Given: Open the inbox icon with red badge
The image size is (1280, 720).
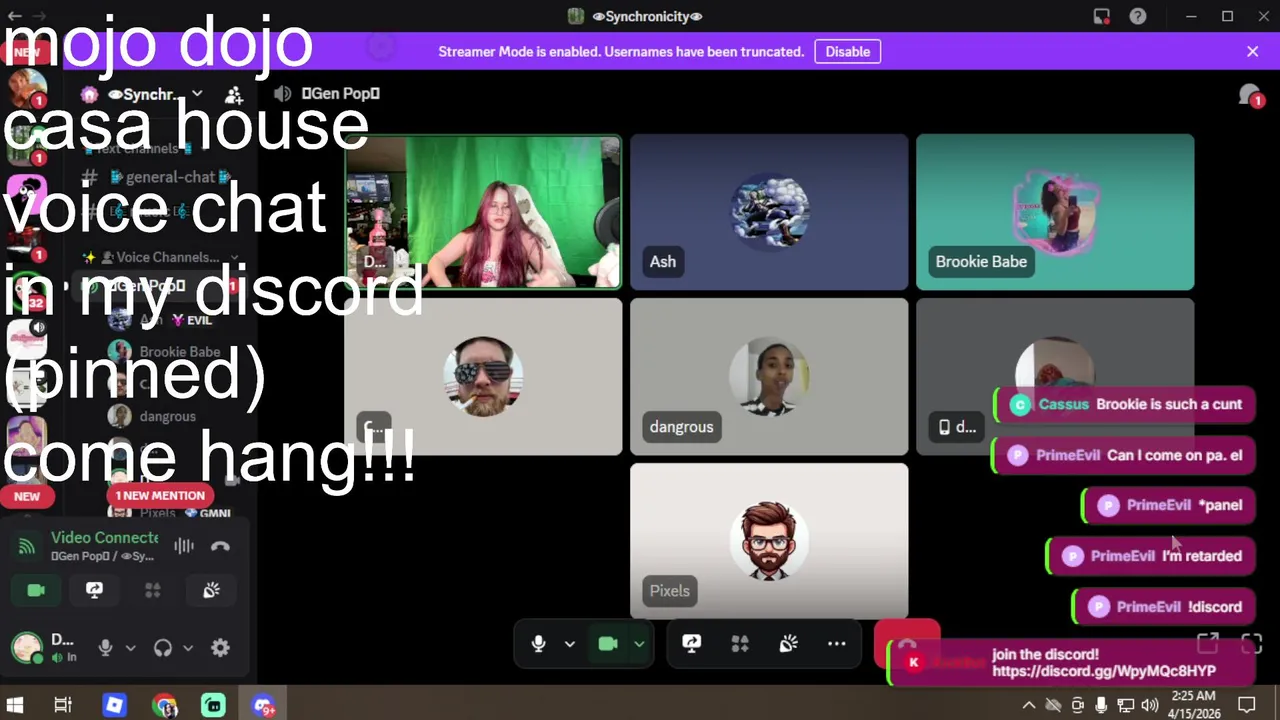Looking at the screenshot, I should pyautogui.click(x=1251, y=95).
